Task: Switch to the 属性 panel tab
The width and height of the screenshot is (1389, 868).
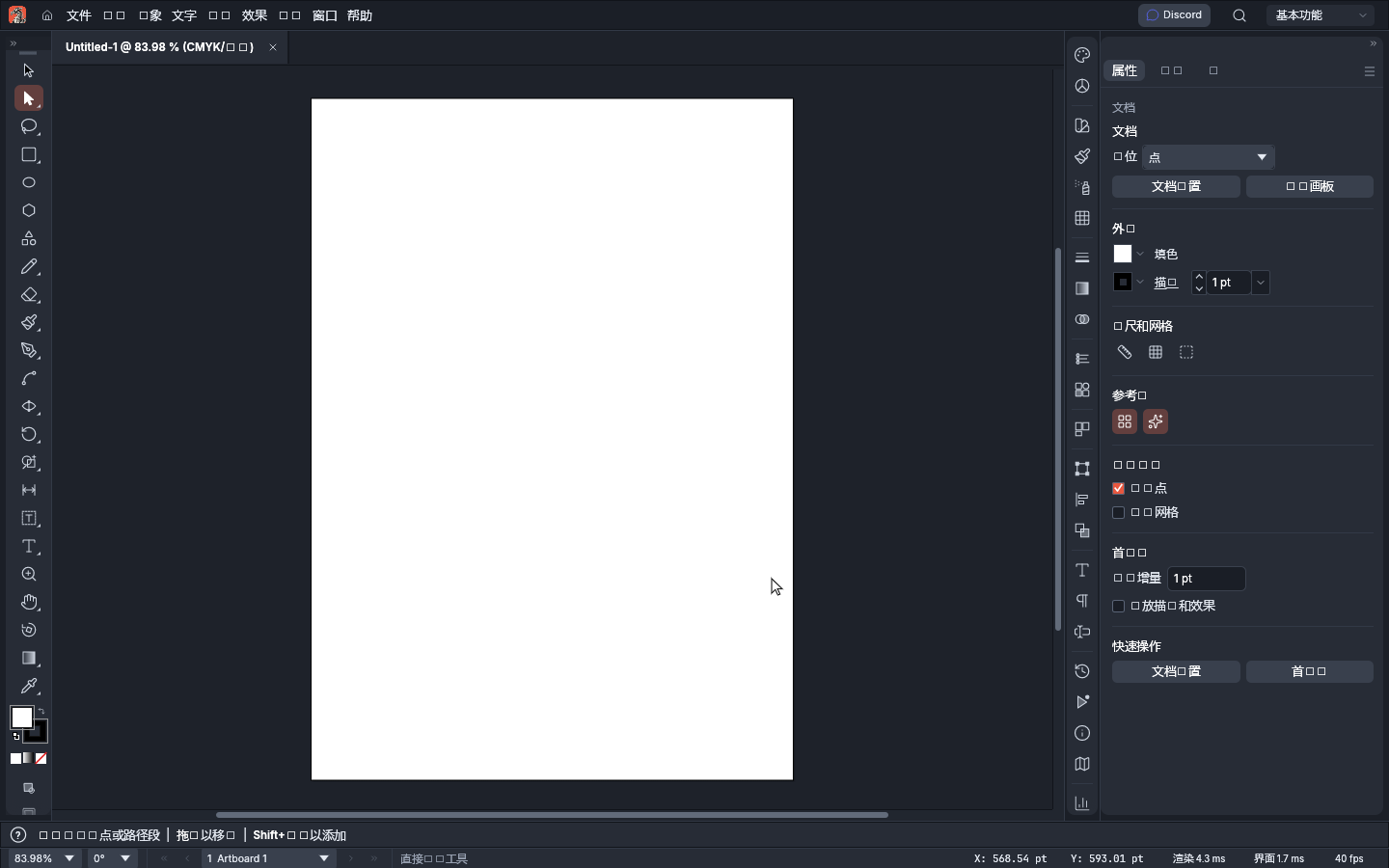Action: (1125, 70)
